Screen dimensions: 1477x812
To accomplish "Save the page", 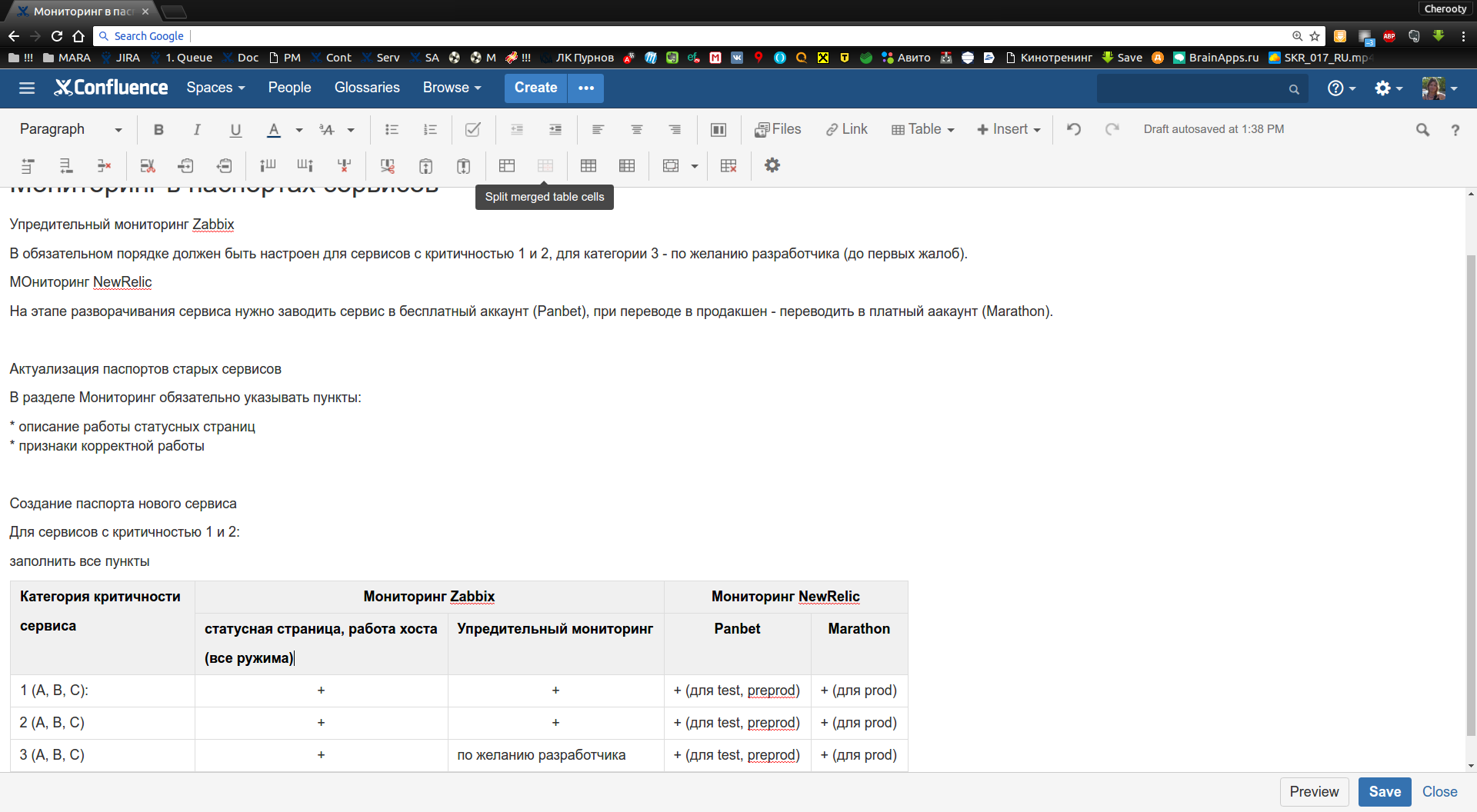I will click(x=1385, y=792).
